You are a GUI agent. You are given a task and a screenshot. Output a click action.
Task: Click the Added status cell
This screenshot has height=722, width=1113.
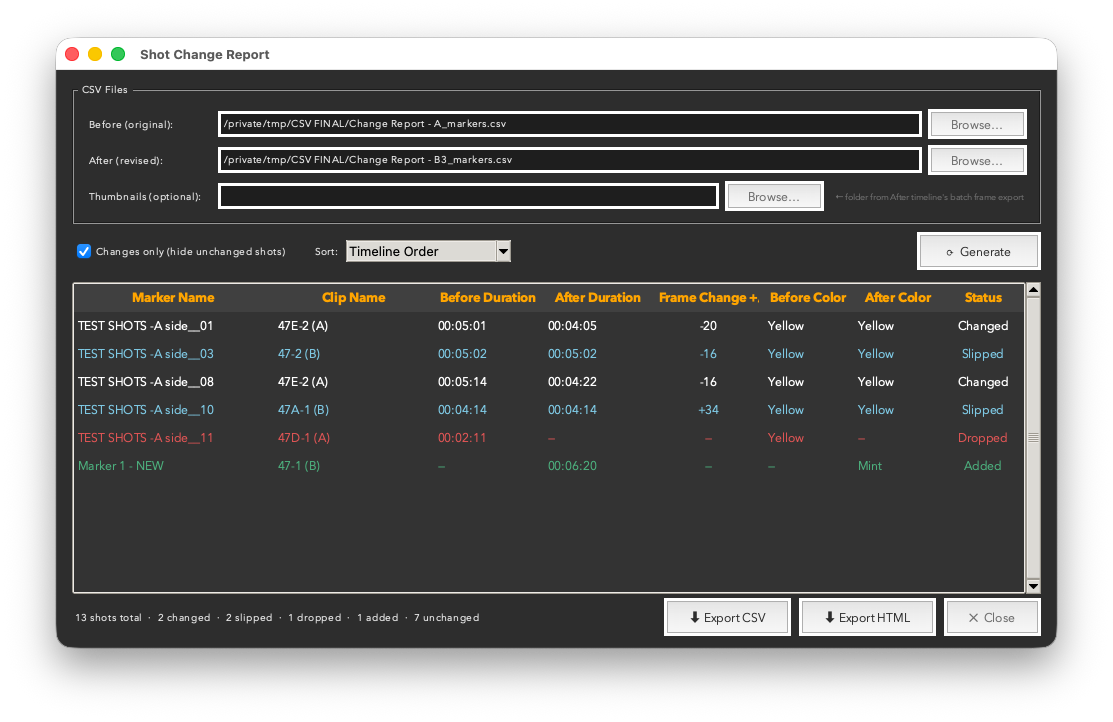click(982, 466)
